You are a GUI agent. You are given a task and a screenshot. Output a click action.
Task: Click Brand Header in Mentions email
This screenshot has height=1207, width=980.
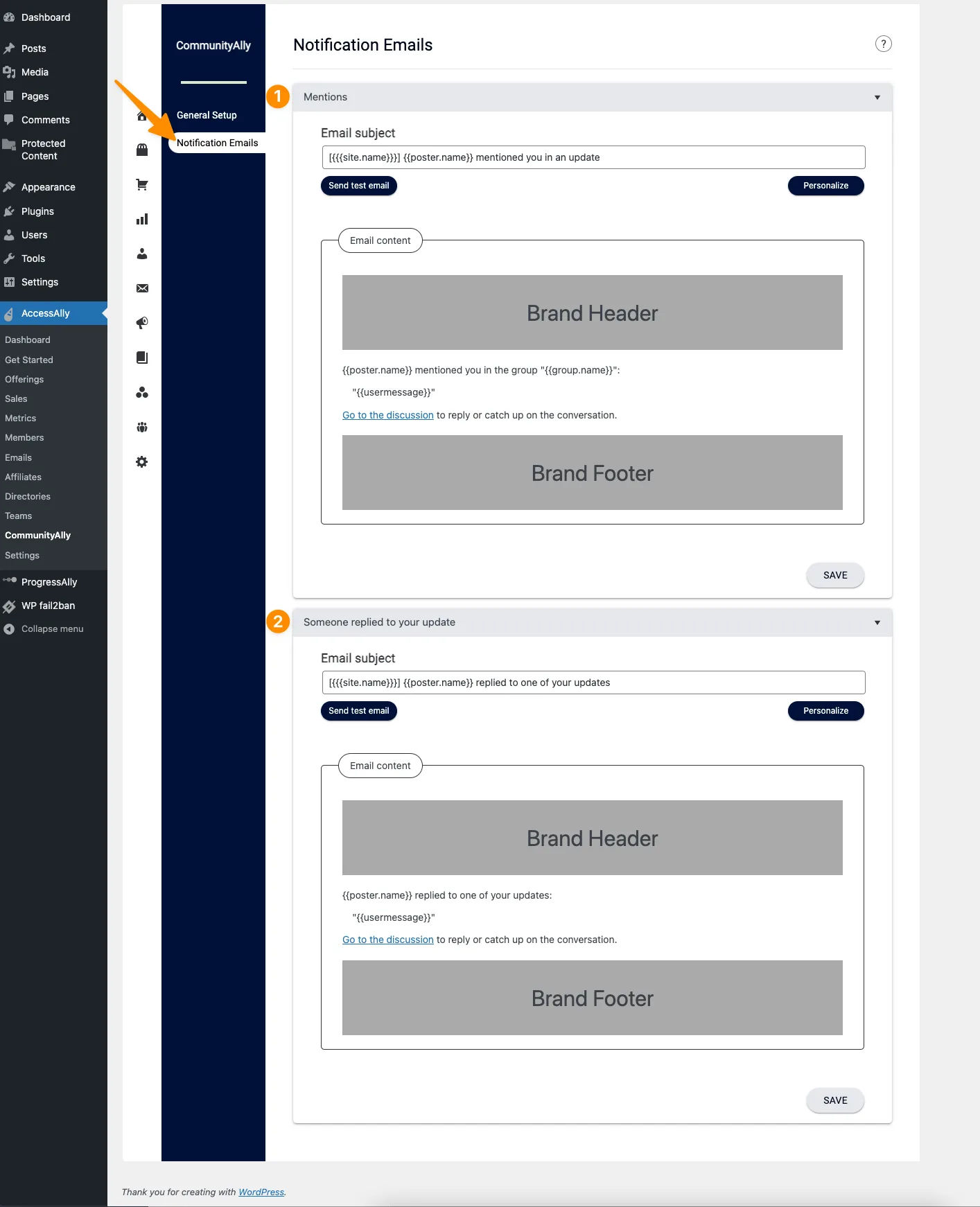(x=593, y=312)
